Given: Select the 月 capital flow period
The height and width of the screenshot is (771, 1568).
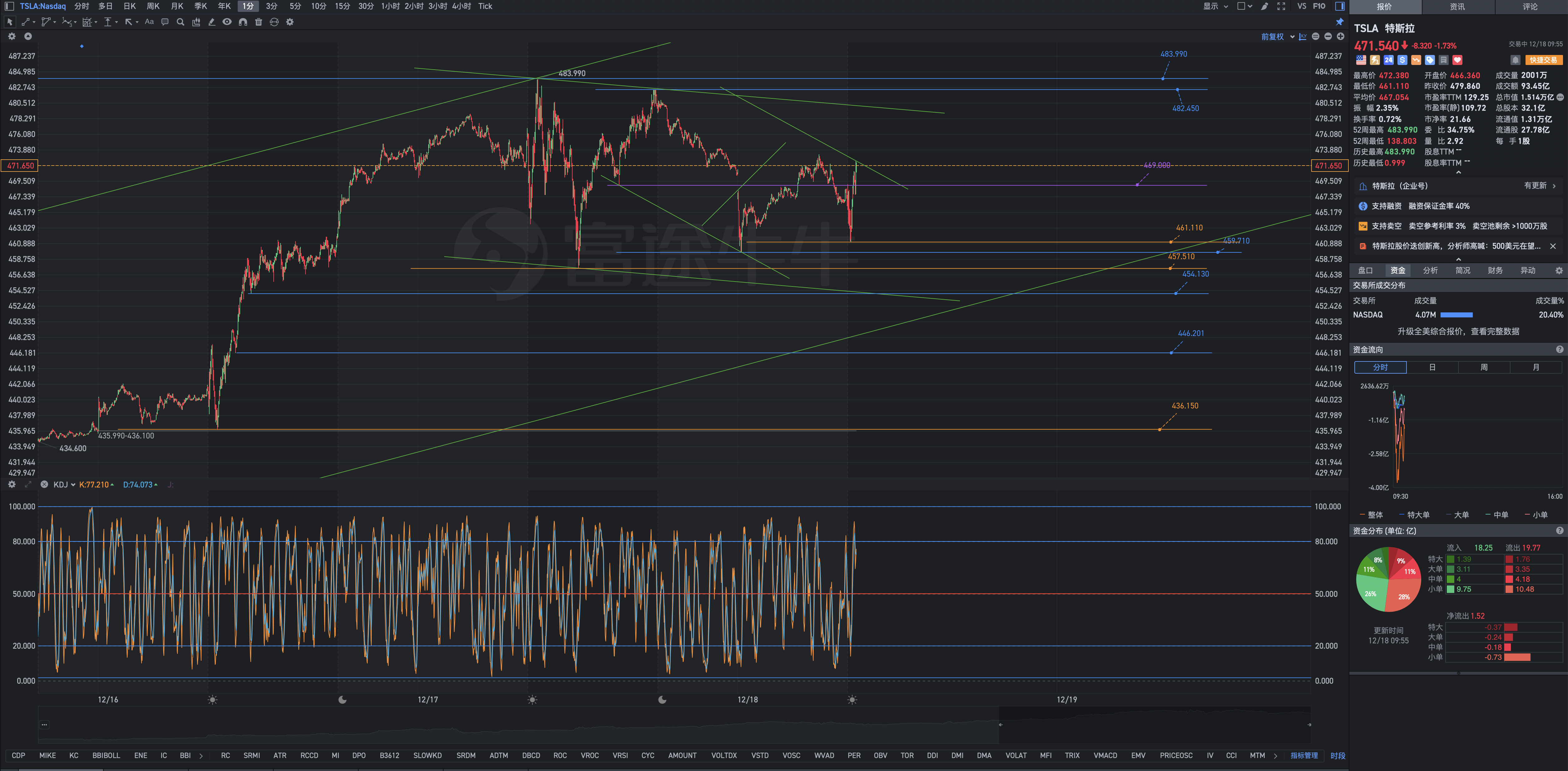Looking at the screenshot, I should (1536, 367).
